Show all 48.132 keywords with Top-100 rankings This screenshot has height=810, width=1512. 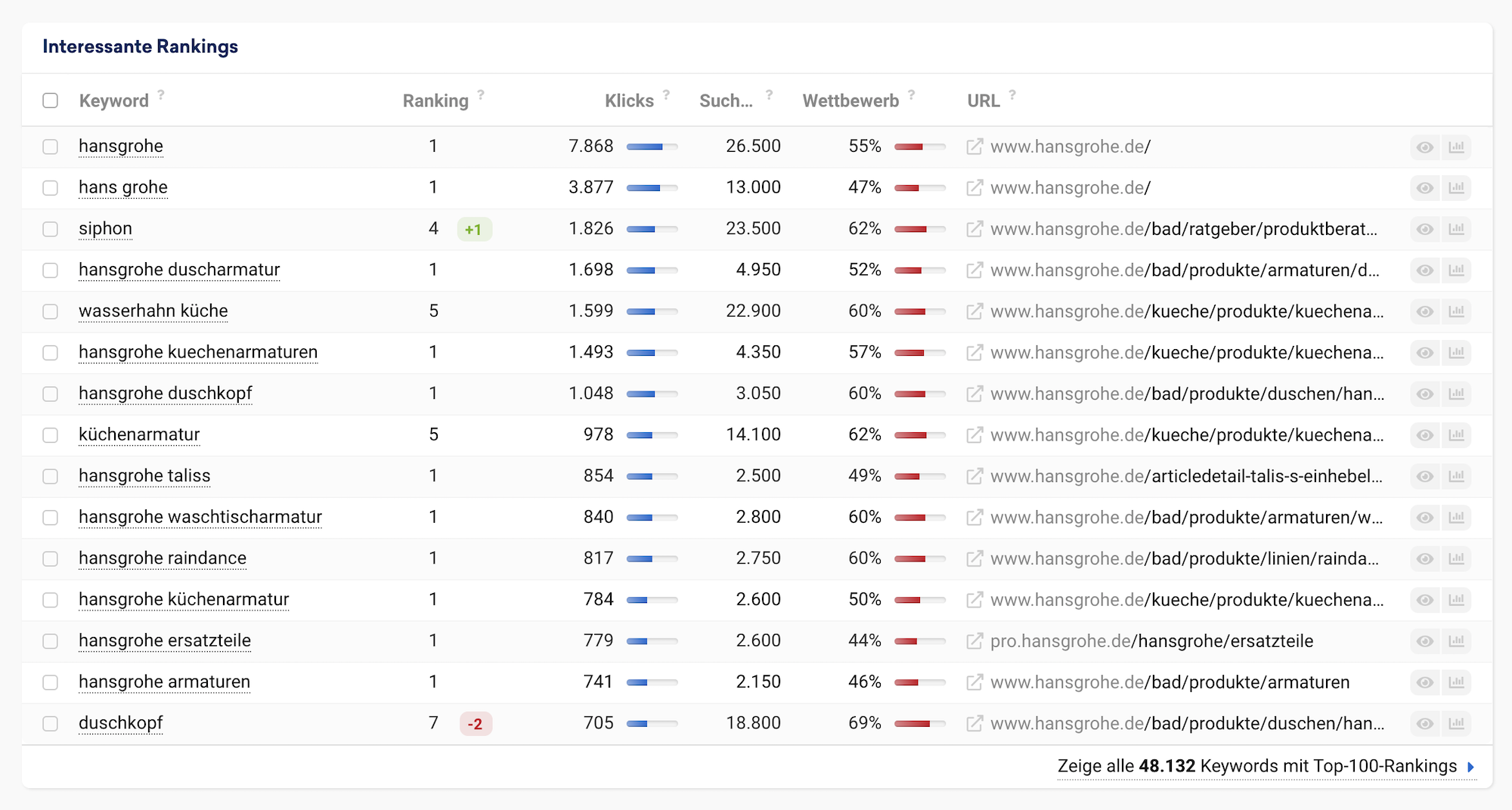1266,766
